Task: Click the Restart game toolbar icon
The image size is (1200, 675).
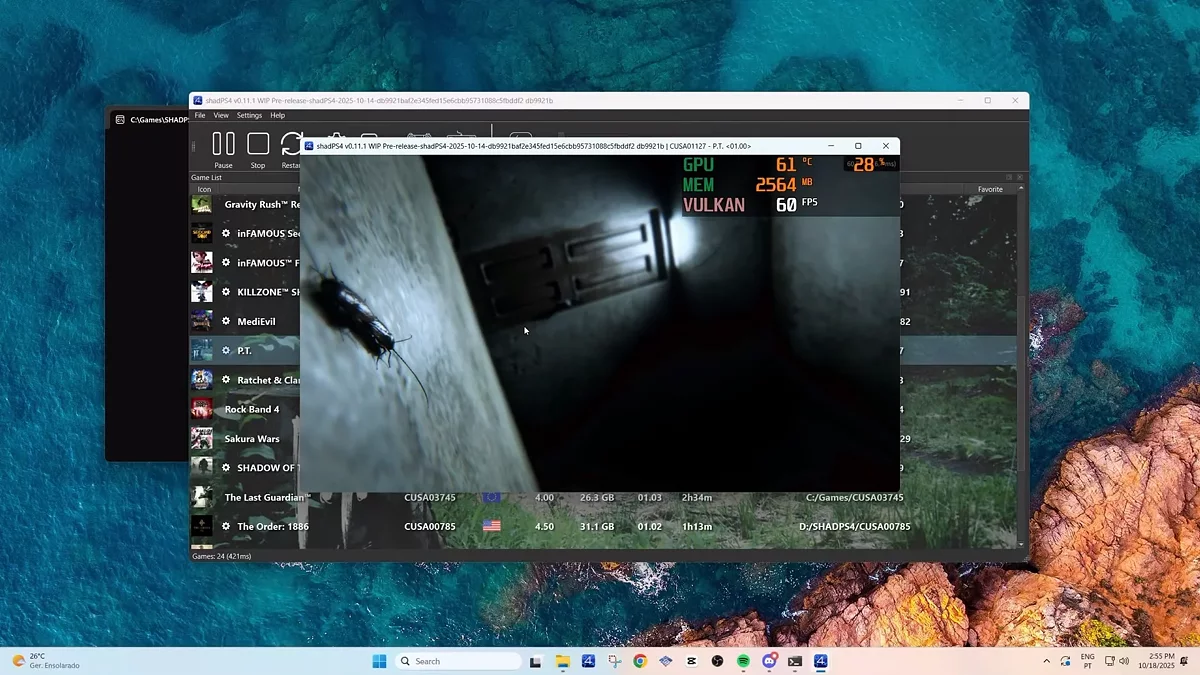Action: pyautogui.click(x=292, y=146)
